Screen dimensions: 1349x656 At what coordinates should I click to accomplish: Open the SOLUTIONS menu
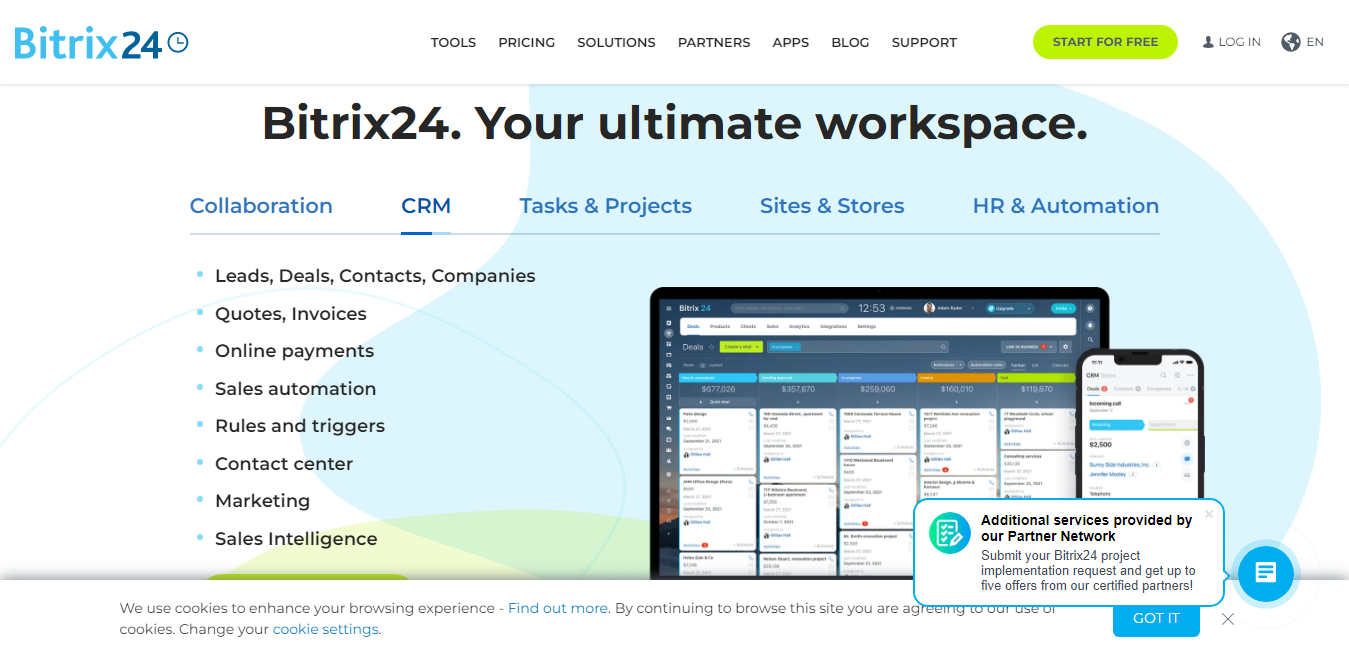click(616, 42)
